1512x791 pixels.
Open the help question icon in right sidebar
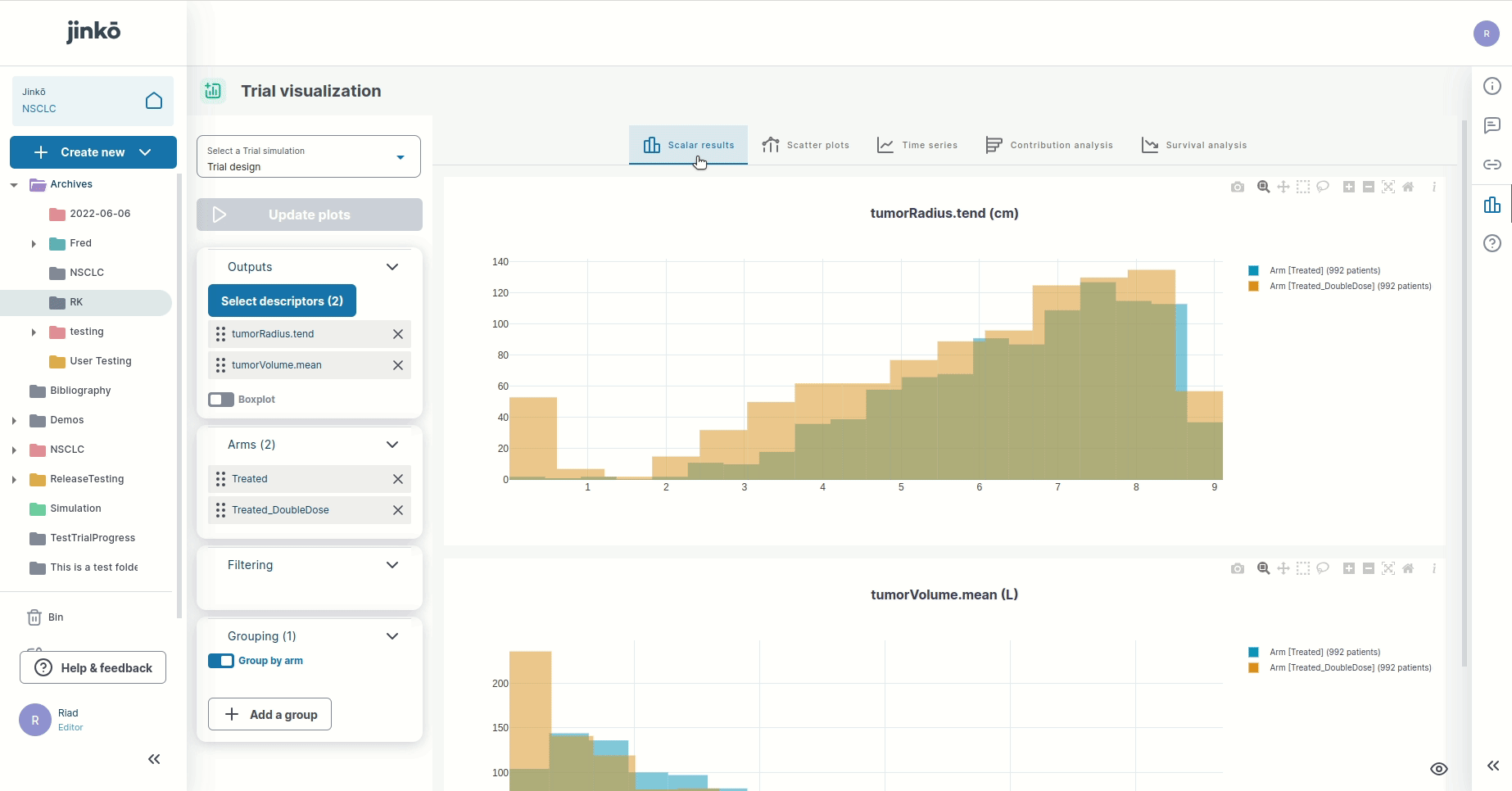click(1492, 243)
